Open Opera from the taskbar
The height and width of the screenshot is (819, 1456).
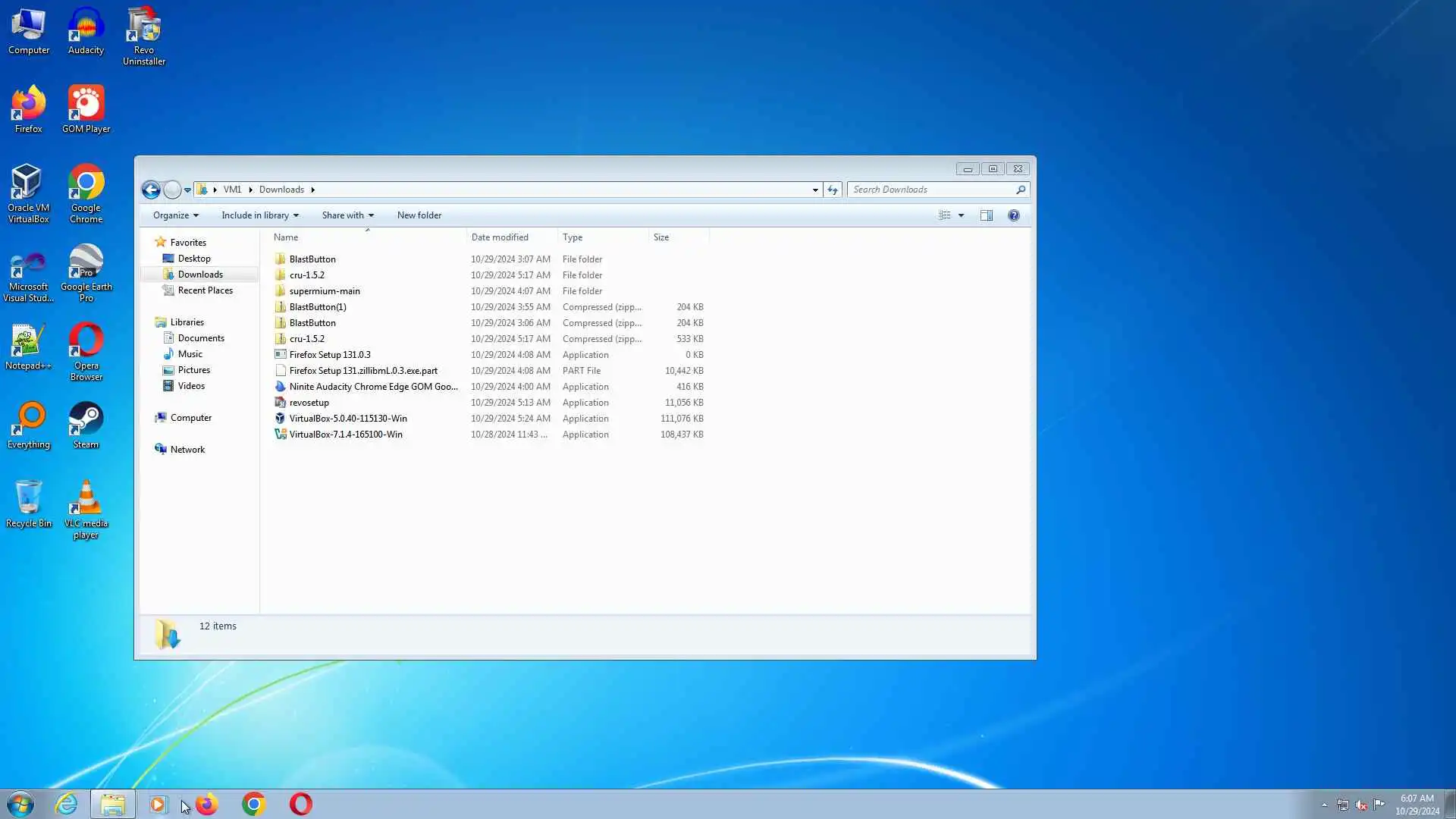click(301, 804)
